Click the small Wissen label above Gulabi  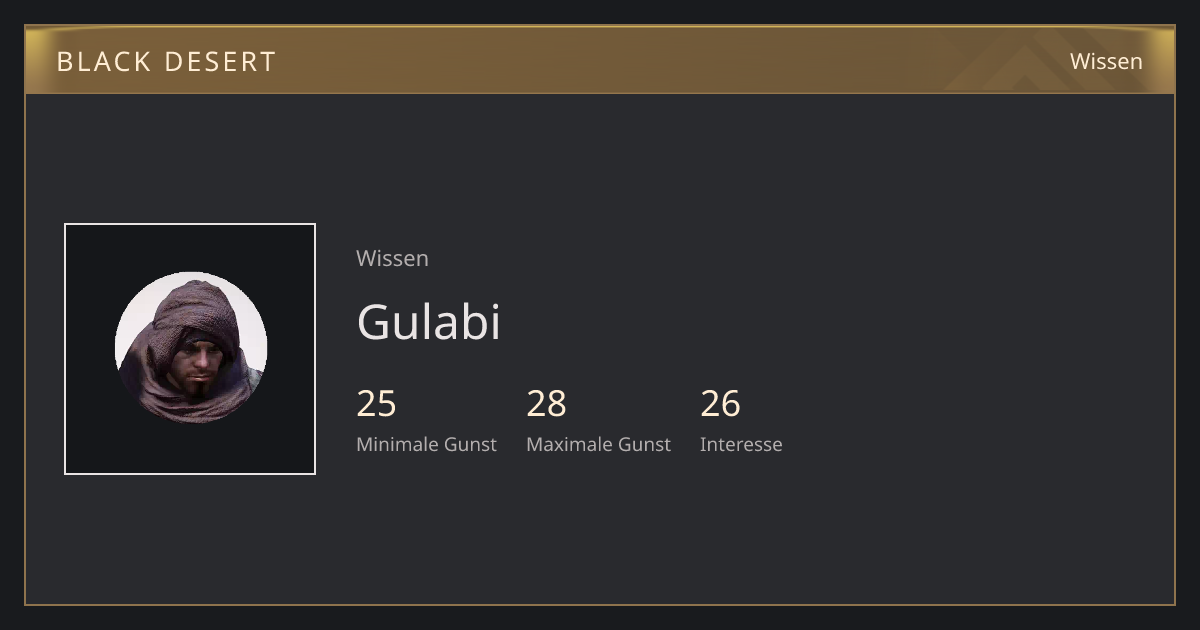pyautogui.click(x=392, y=258)
